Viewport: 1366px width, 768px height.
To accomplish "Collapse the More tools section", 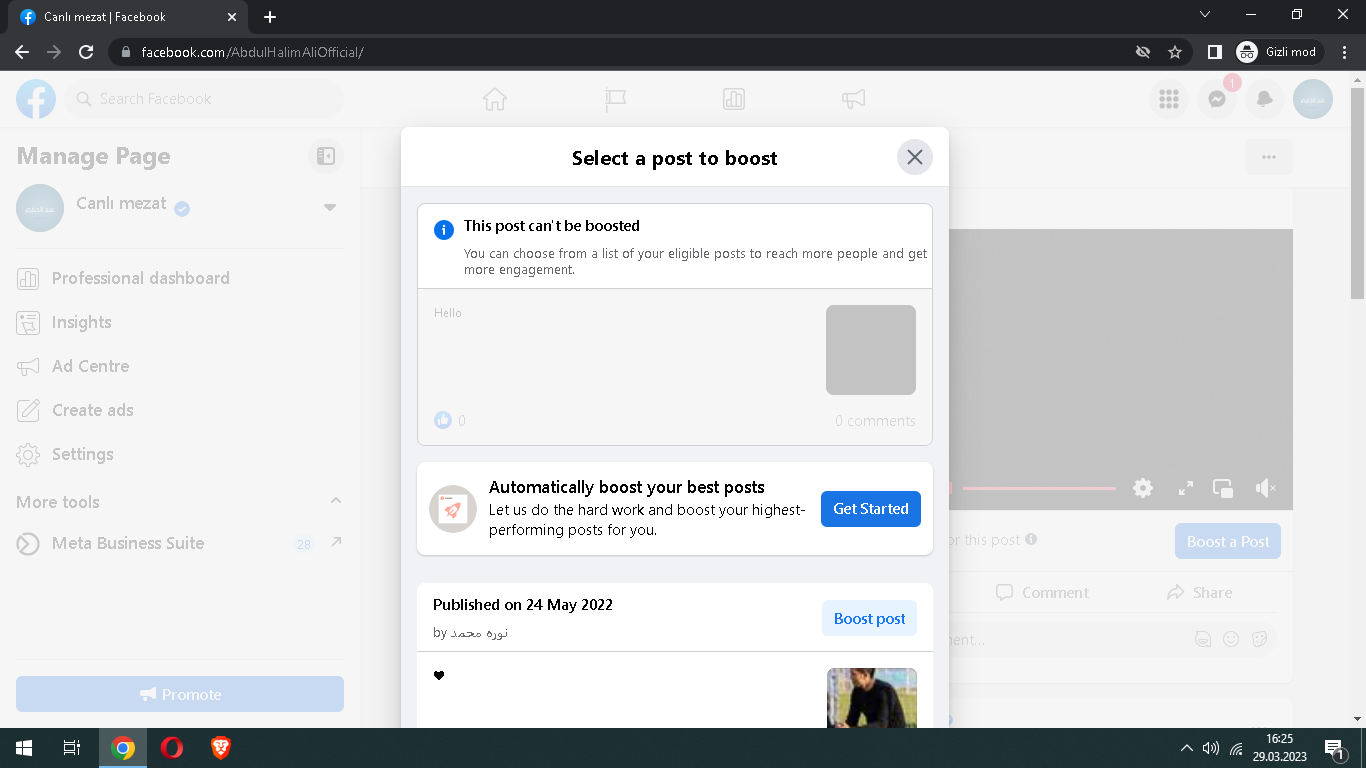I will [x=336, y=501].
